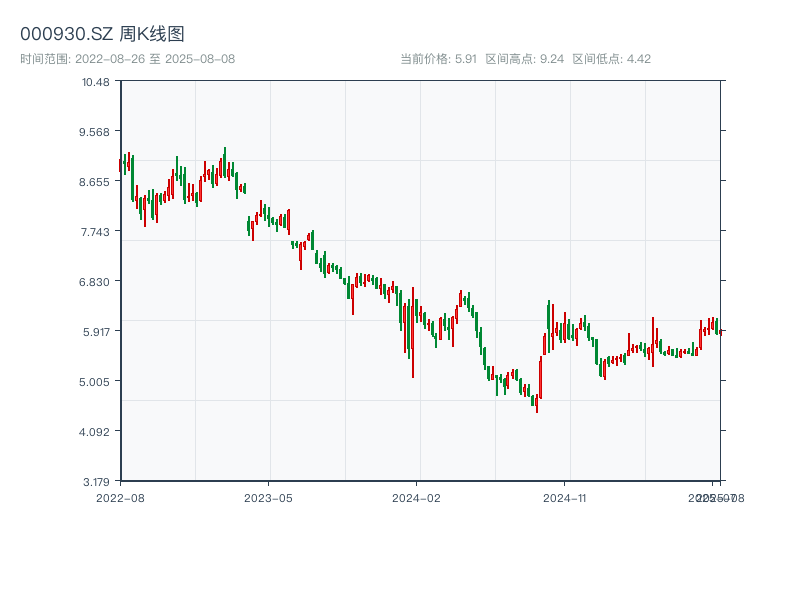Screen dimensions: 800x600
Task: Select the 8.655 y-axis tick label
Action: point(96,181)
